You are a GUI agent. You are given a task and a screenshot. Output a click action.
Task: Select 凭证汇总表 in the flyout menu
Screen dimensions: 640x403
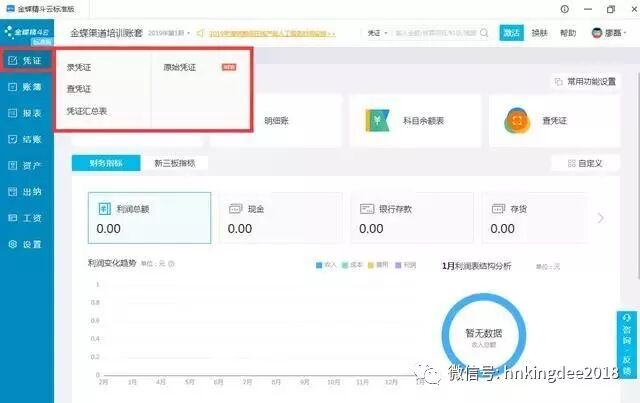point(87,111)
